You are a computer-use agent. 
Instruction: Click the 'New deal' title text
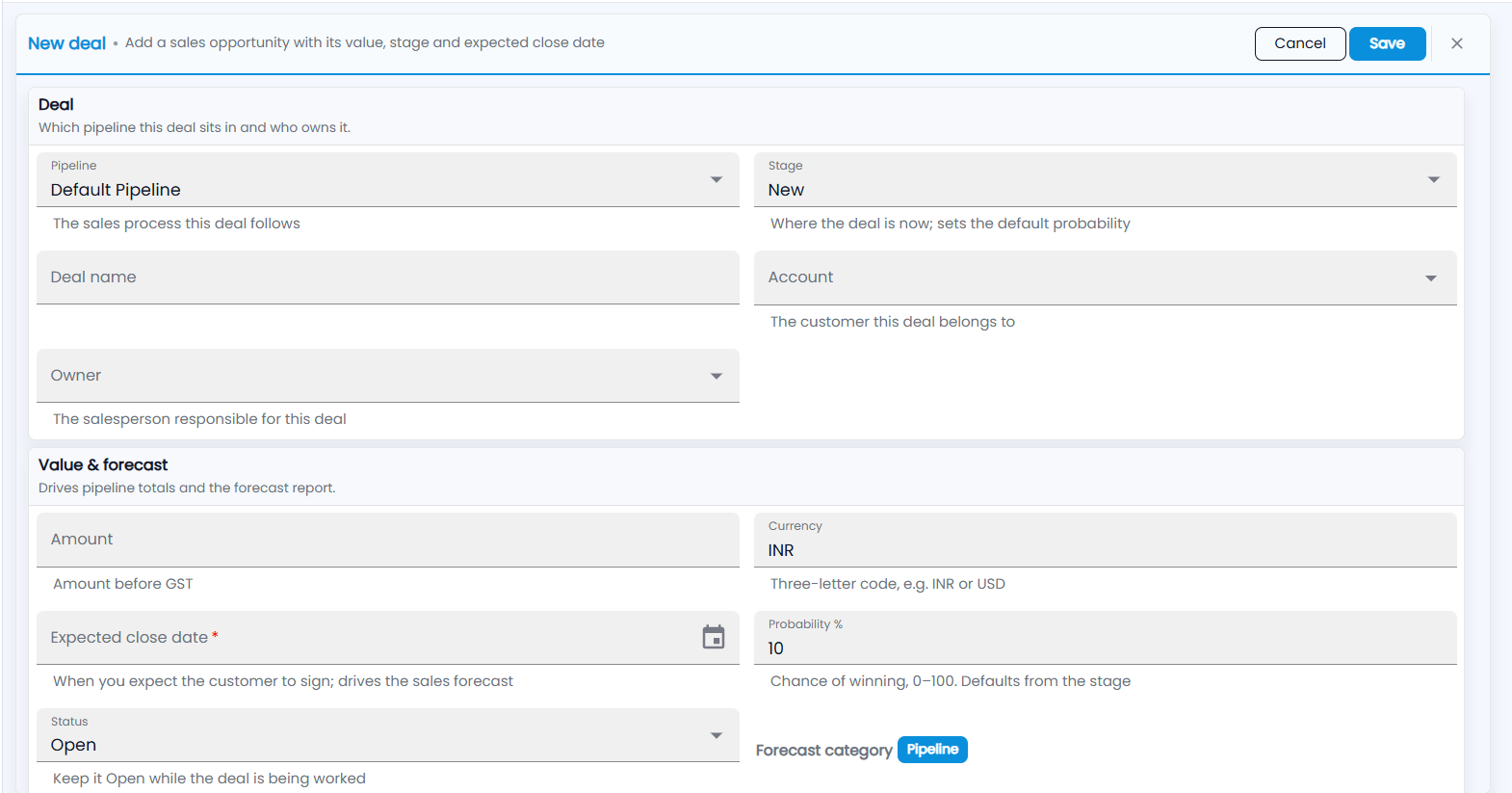(66, 43)
